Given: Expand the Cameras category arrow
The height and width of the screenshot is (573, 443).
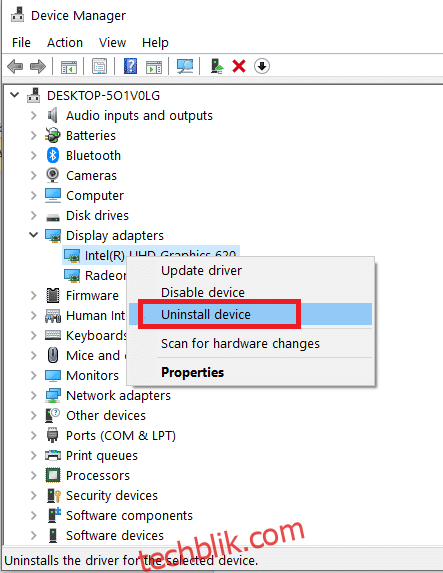Looking at the screenshot, I should (x=34, y=175).
